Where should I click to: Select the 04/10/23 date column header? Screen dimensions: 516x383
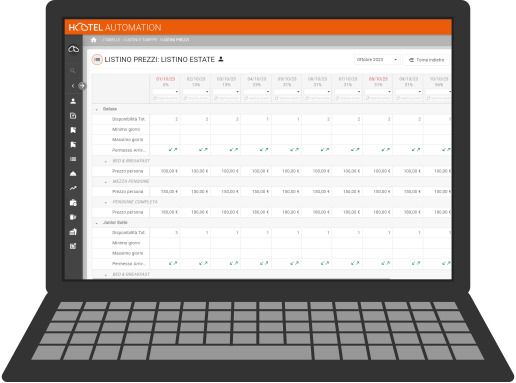coord(257,79)
